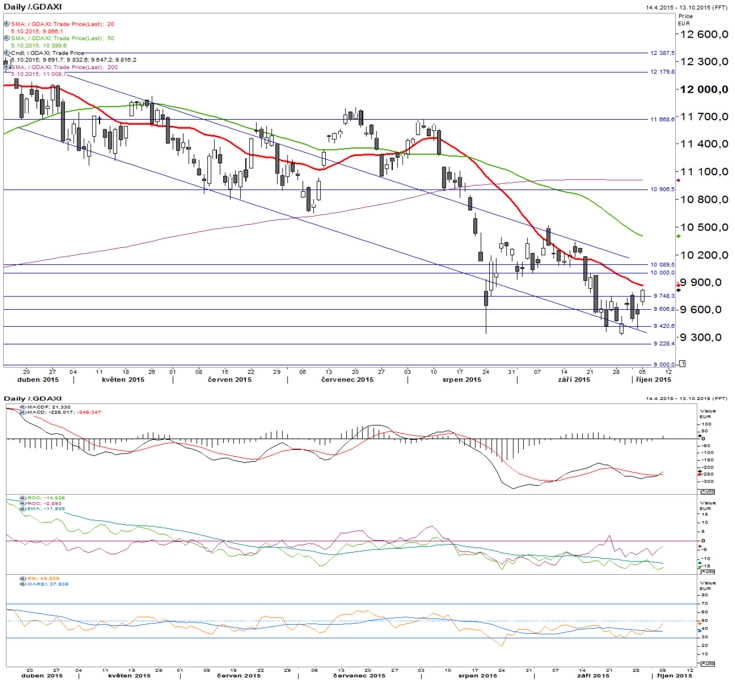Click the red SMA 20 price axis marker
Screen dimensions: 735x683
pyautogui.click(x=678, y=285)
